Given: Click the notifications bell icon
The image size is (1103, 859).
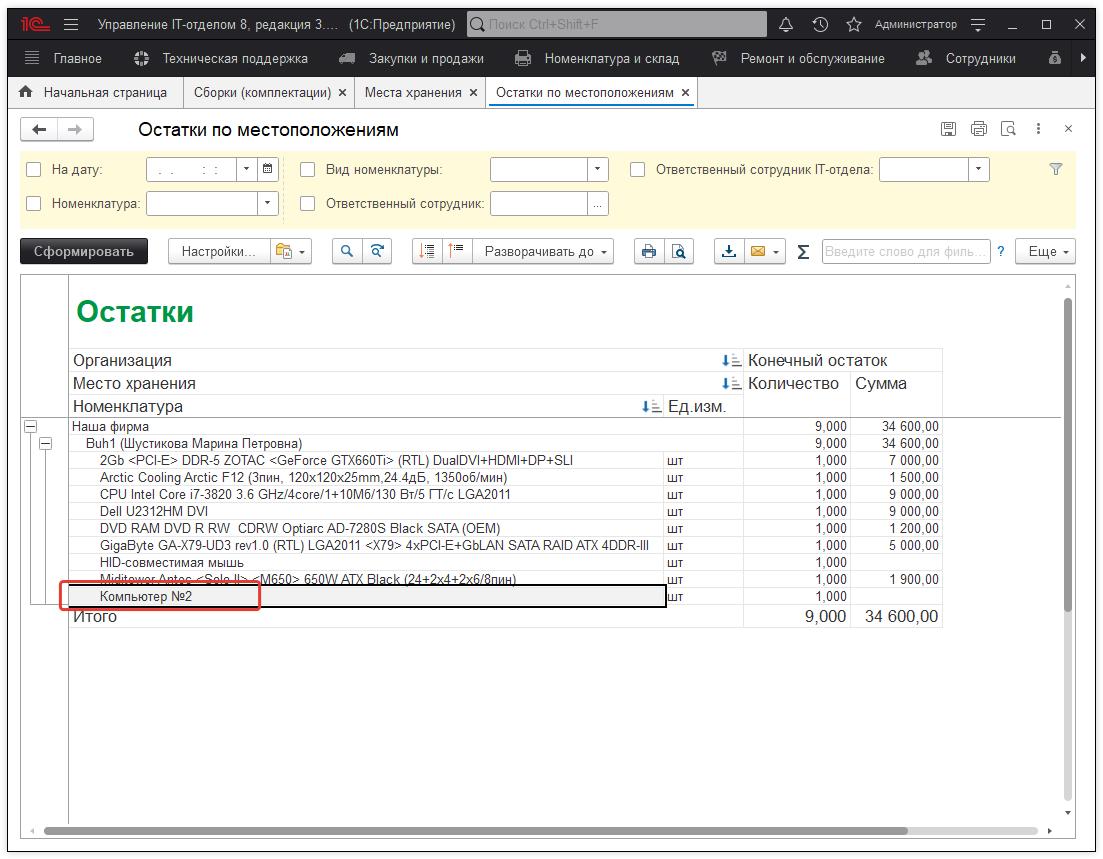Looking at the screenshot, I should click(786, 24).
